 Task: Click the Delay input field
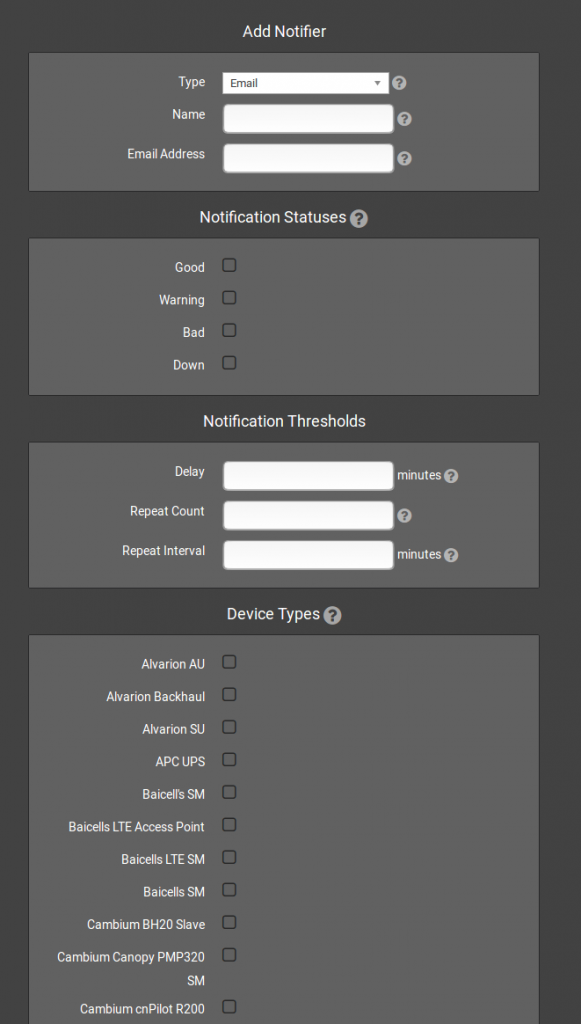pyautogui.click(x=308, y=476)
